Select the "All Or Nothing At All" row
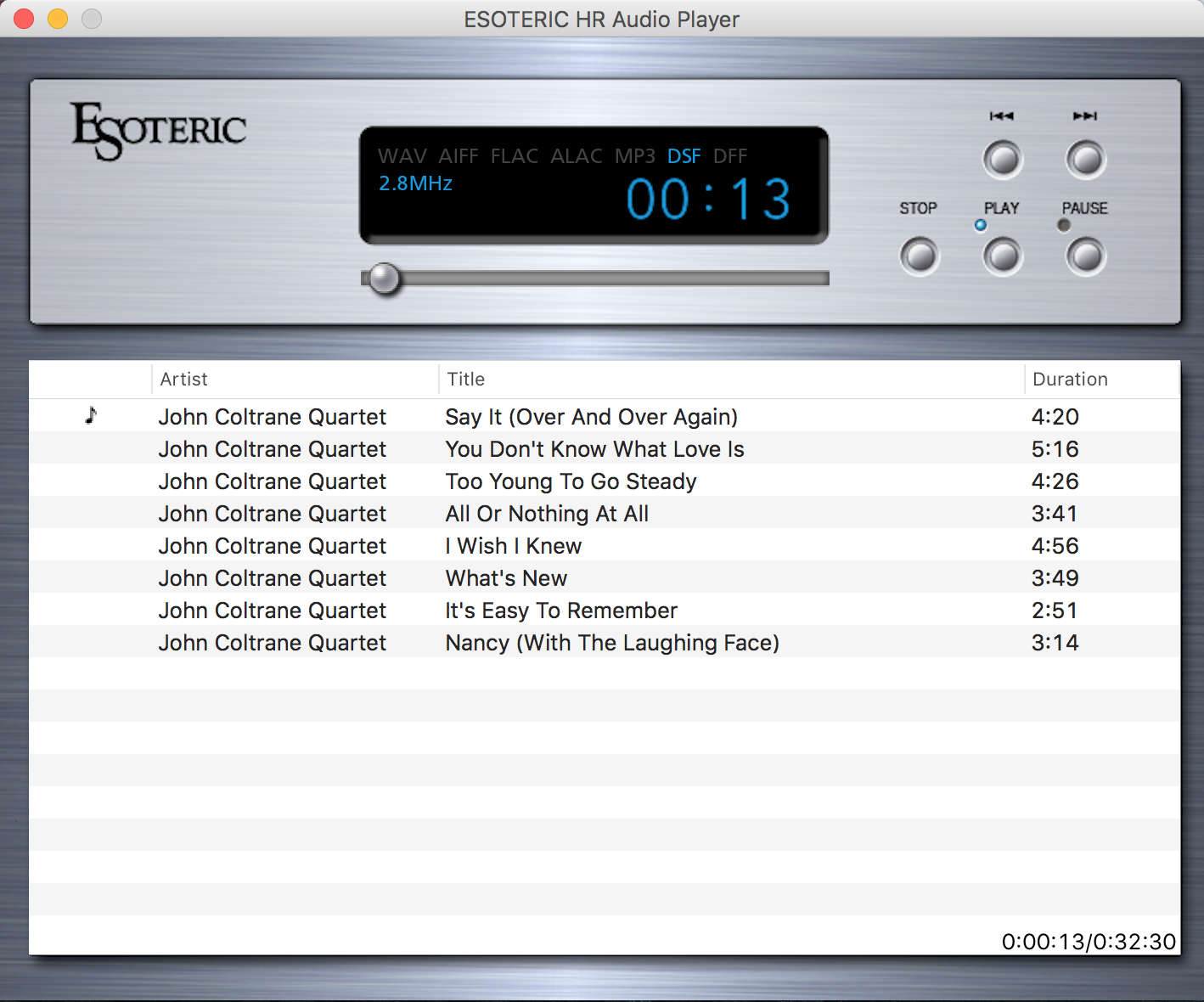Image resolution: width=1204 pixels, height=1002 pixels. (x=547, y=514)
